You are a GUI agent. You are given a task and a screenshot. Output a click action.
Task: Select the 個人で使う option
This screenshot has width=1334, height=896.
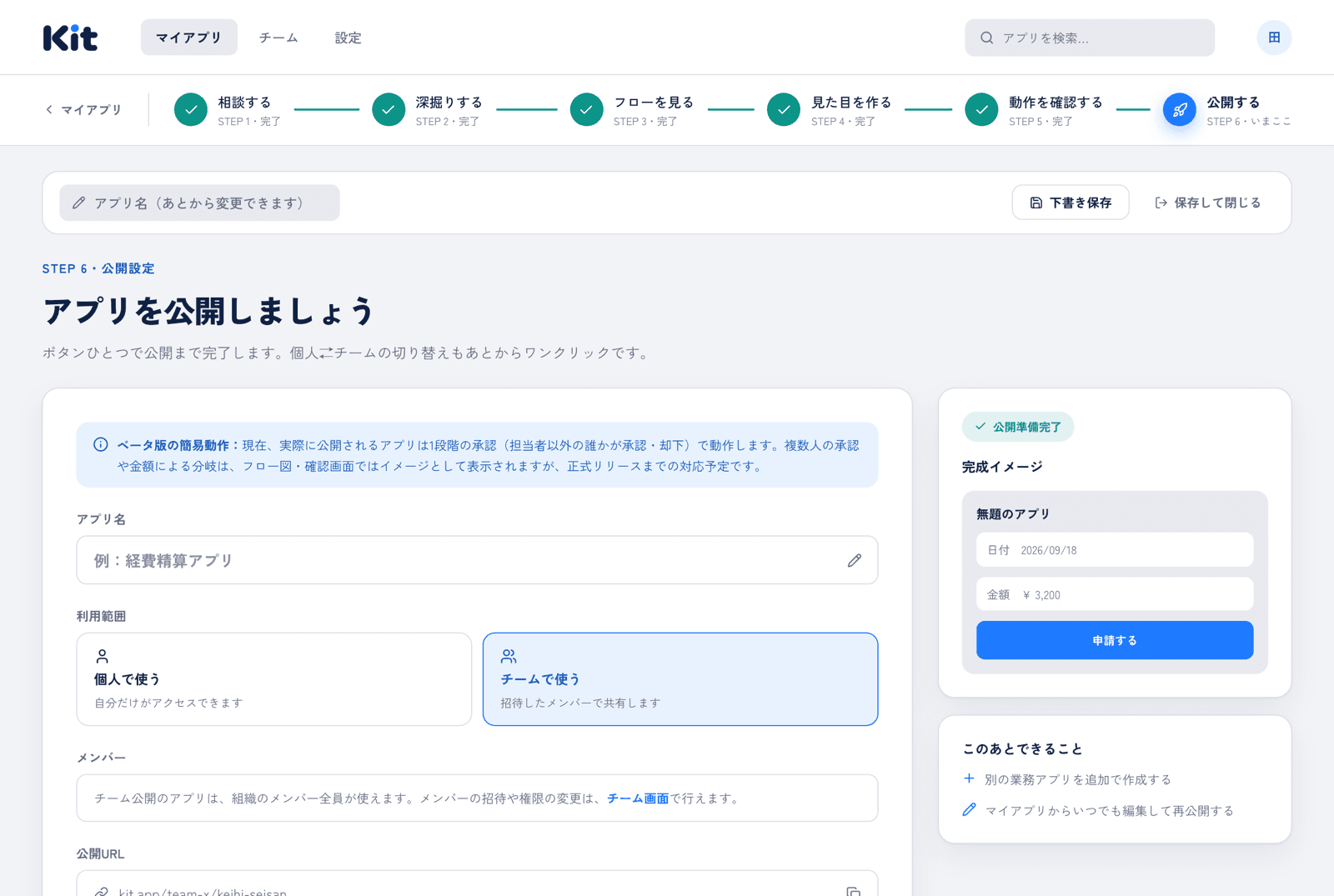click(x=274, y=679)
